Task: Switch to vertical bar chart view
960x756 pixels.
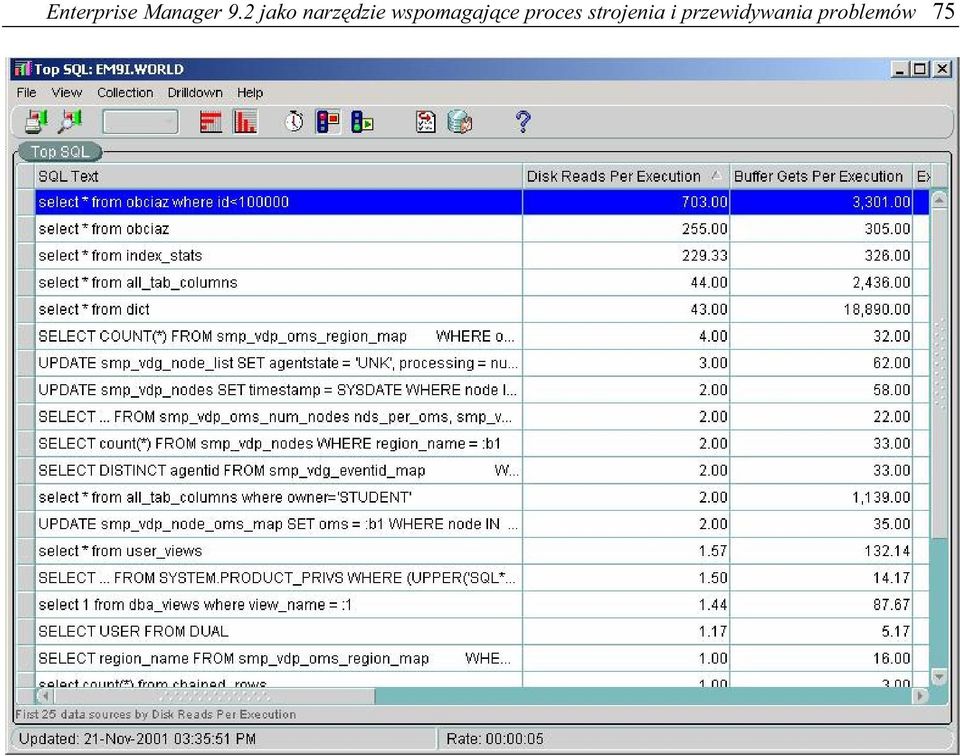Action: [x=246, y=121]
